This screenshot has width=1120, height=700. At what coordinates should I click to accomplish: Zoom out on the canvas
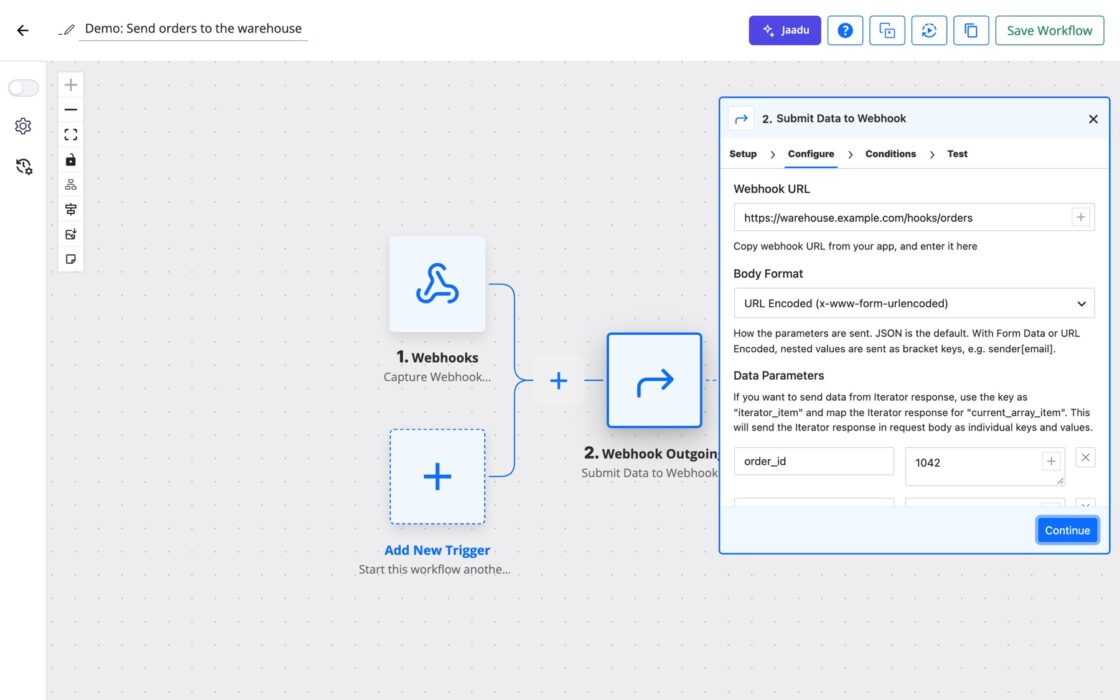[71, 109]
